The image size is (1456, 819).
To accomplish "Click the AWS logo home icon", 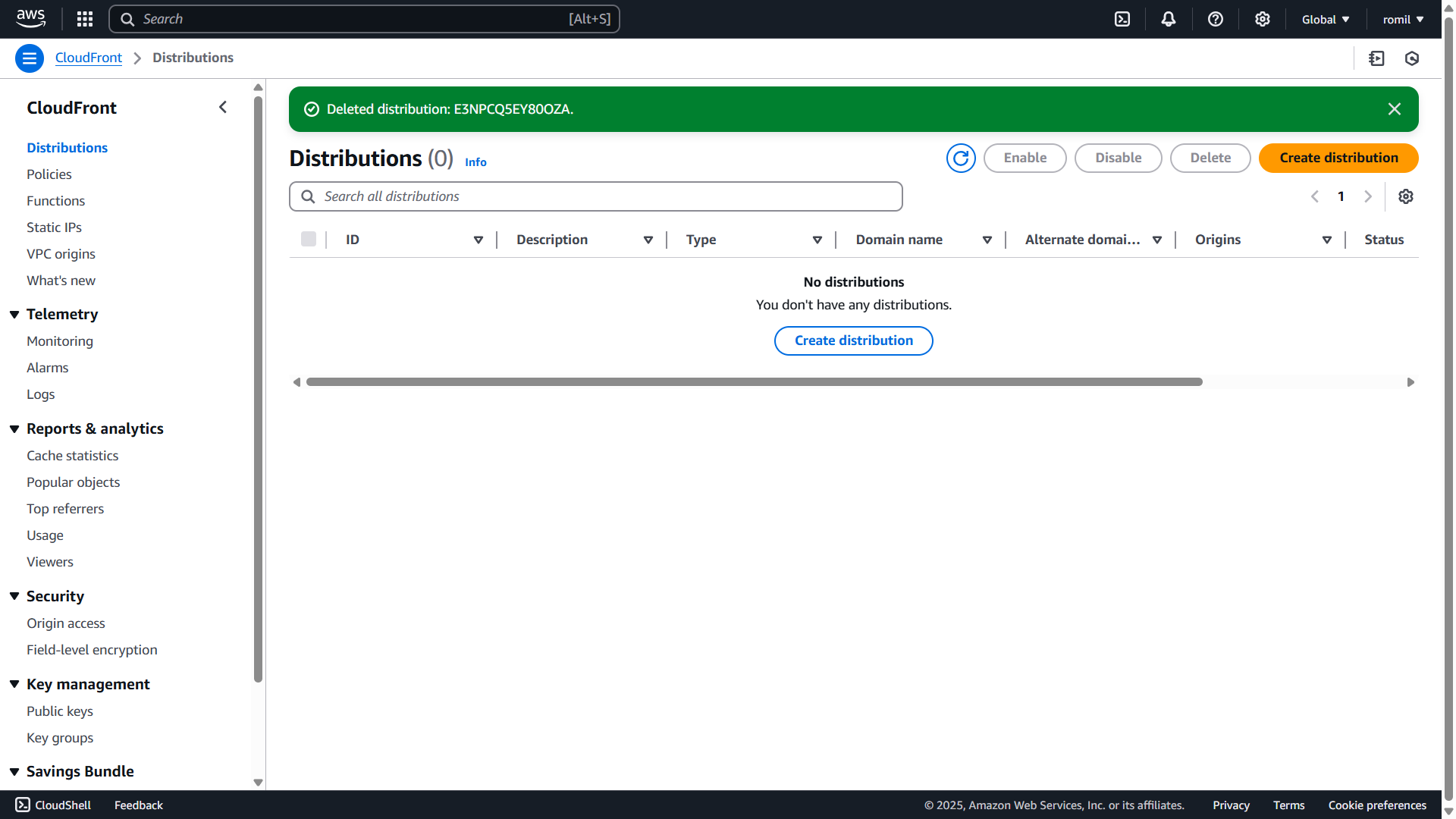I will 30,19.
